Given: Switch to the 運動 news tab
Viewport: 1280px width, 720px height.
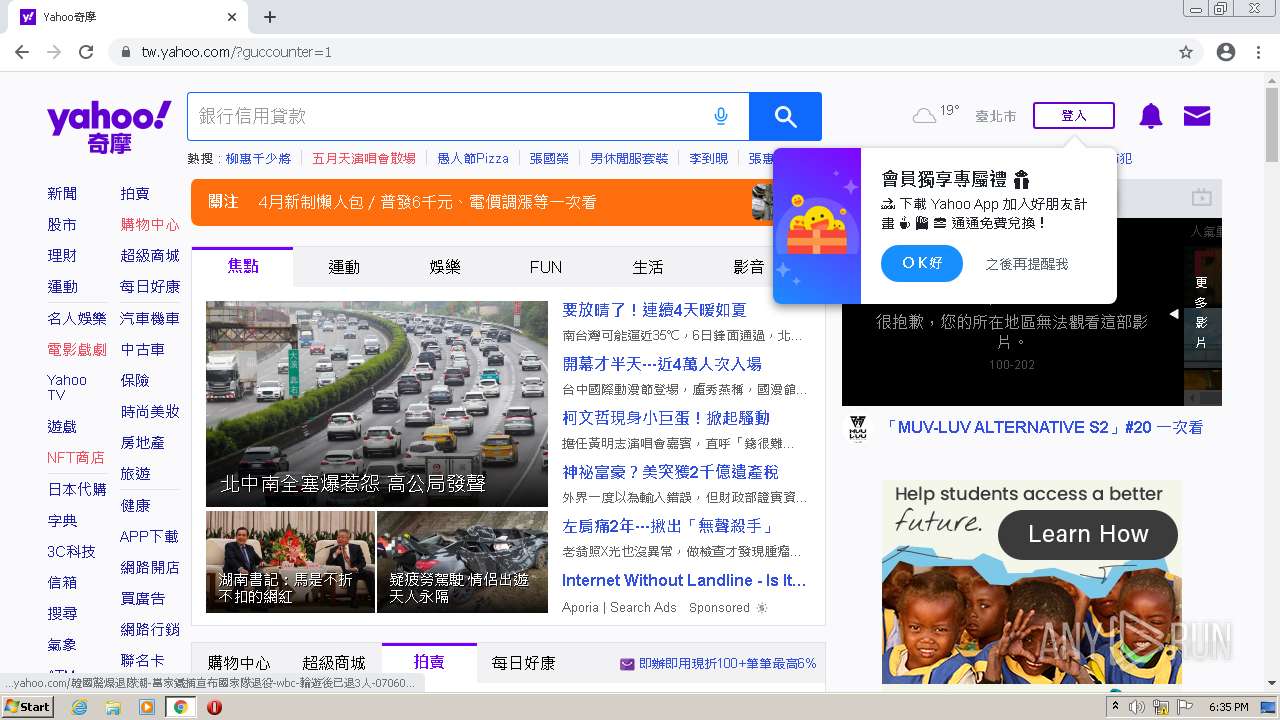Looking at the screenshot, I should (x=344, y=267).
